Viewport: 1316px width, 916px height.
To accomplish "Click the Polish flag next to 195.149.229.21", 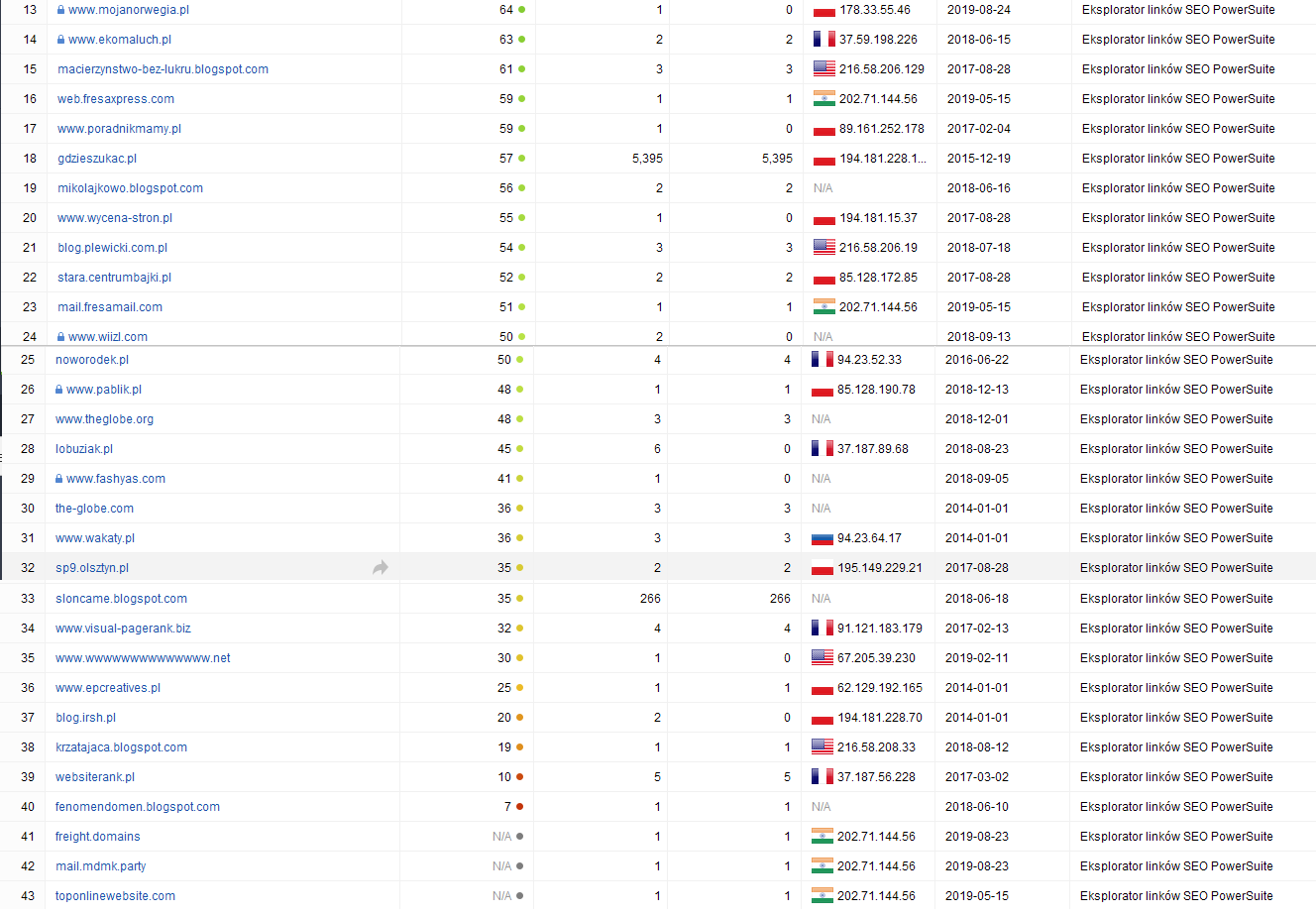I will click(822, 568).
